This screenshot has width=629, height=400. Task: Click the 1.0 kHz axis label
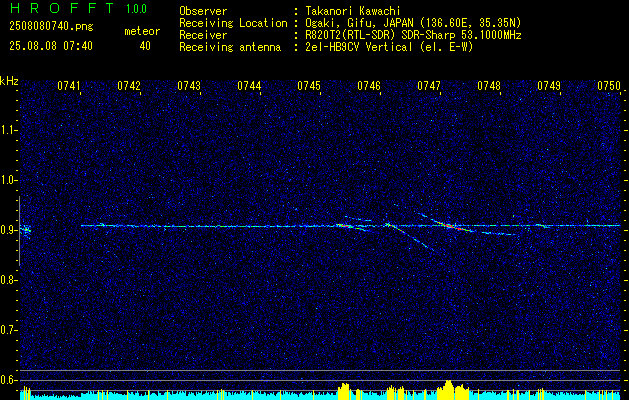point(8,180)
